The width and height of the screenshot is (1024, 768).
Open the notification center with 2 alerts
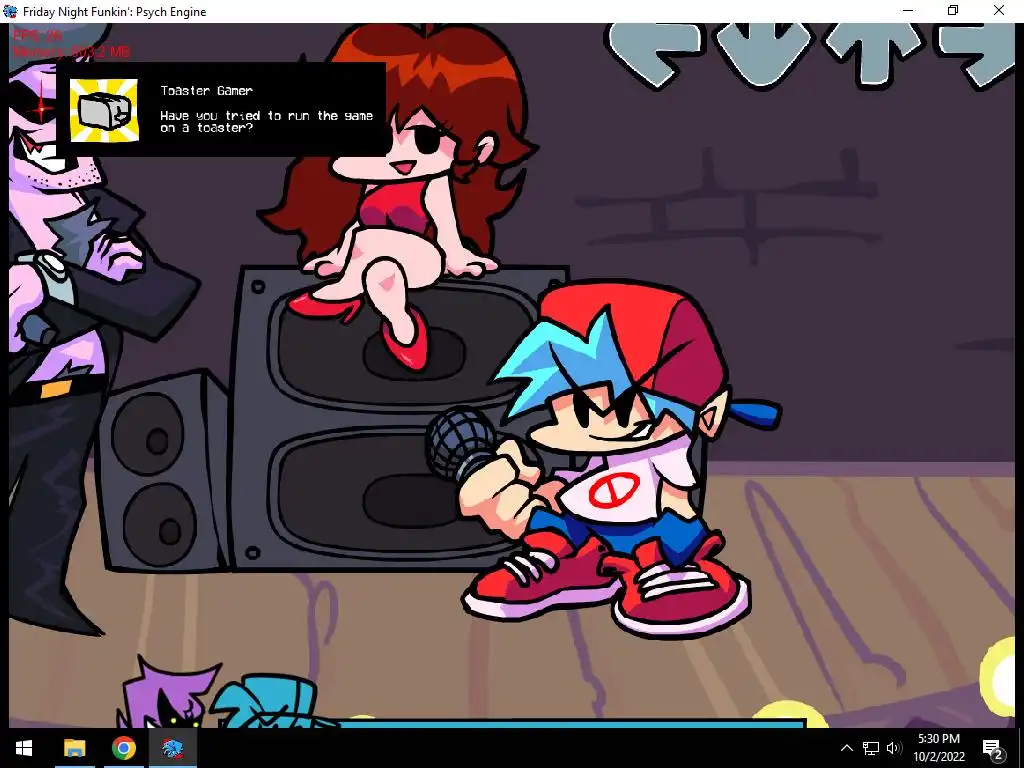point(993,748)
